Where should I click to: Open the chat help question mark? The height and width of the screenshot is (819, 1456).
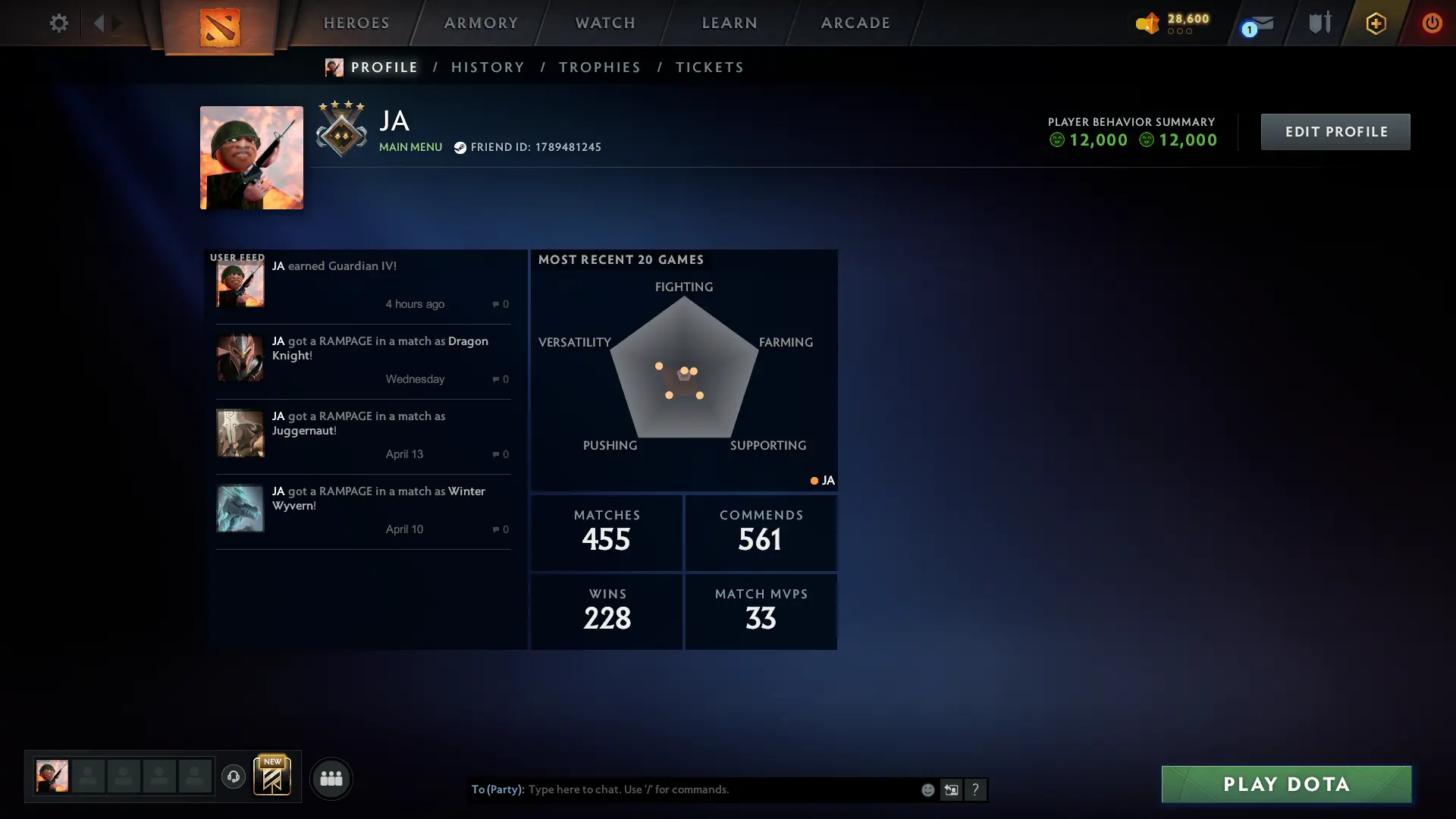(x=975, y=790)
